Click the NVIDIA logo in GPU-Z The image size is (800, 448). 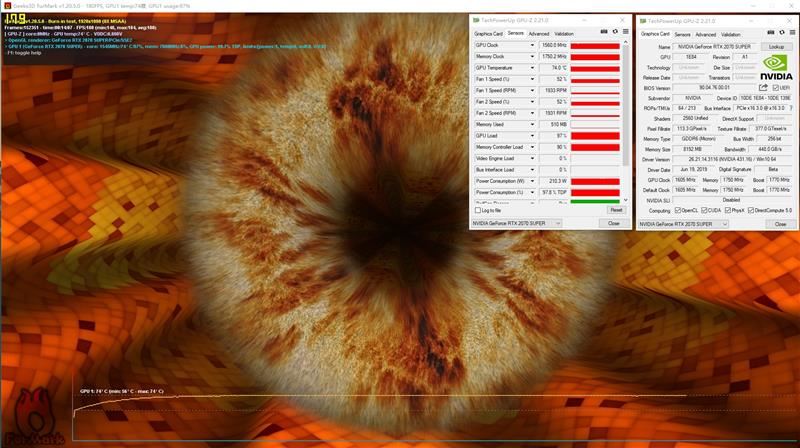(x=776, y=68)
